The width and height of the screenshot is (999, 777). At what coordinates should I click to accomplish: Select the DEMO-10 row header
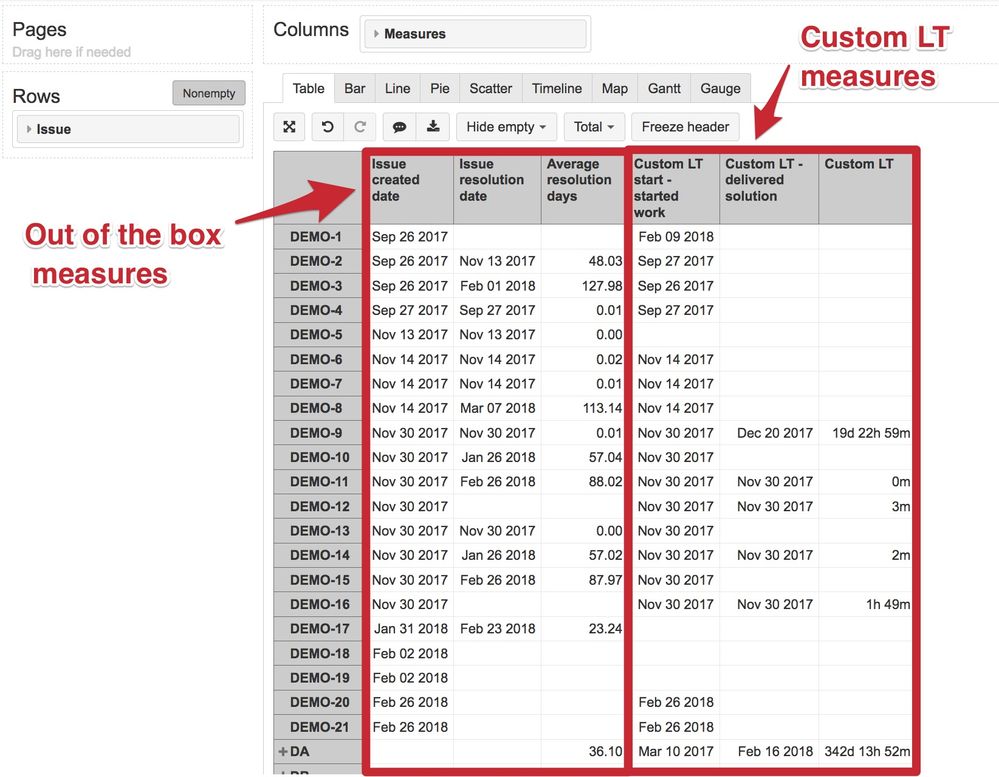tap(317, 457)
